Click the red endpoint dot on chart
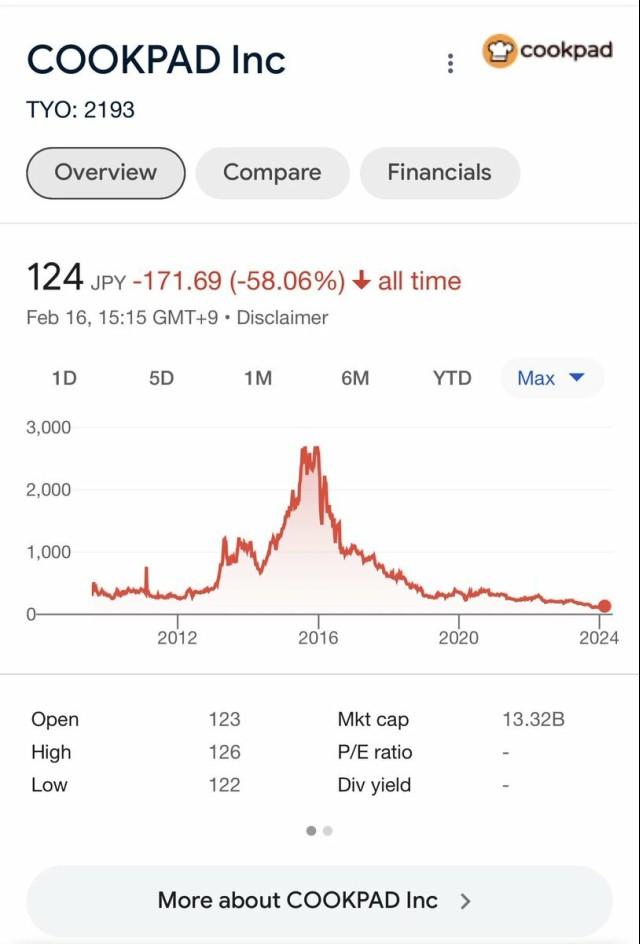 click(x=604, y=606)
